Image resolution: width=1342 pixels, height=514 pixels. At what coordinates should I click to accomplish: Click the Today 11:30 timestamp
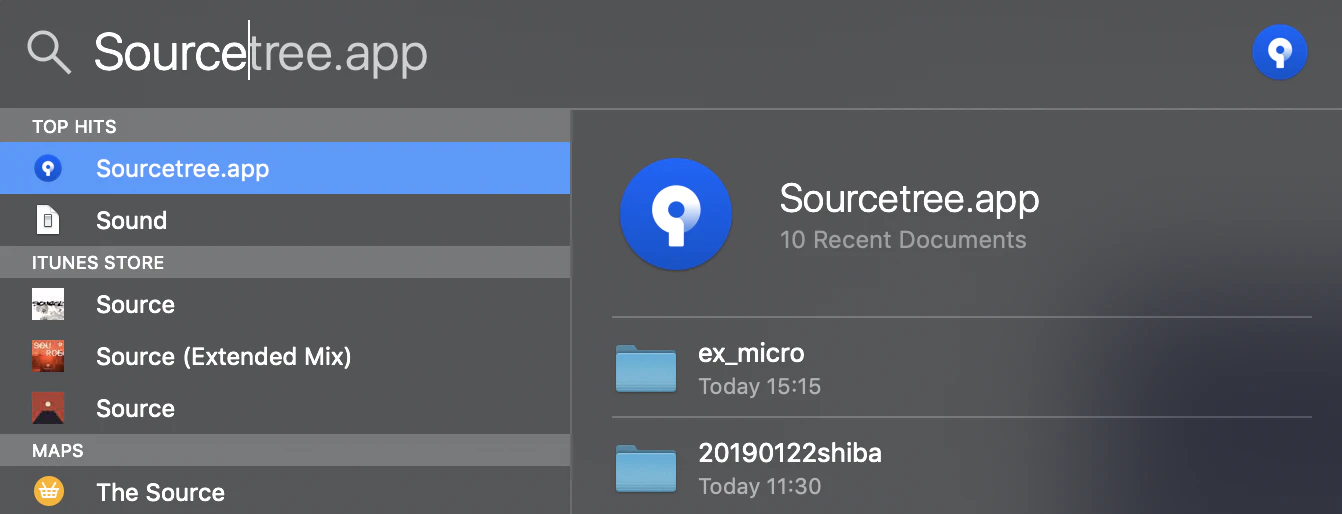coord(759,487)
